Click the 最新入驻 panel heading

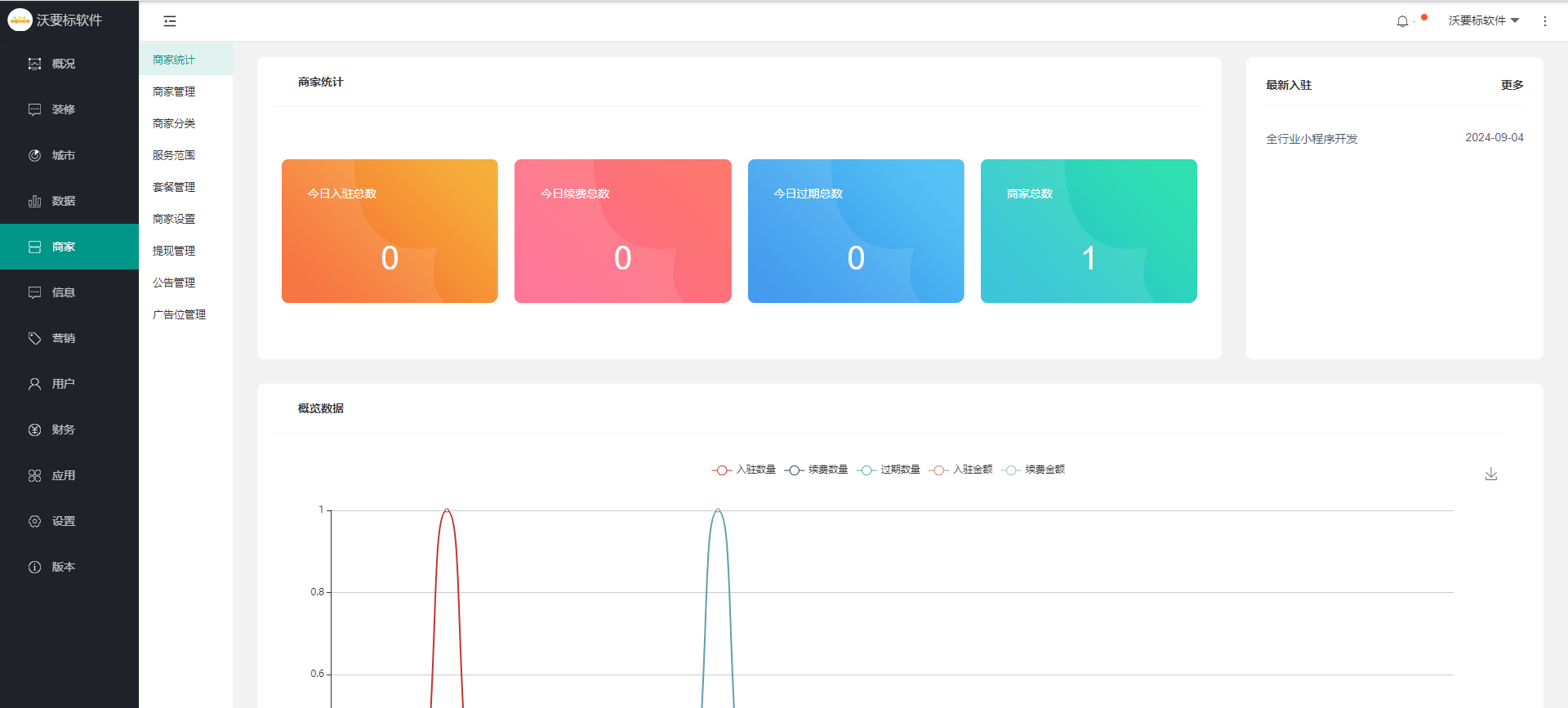1289,85
